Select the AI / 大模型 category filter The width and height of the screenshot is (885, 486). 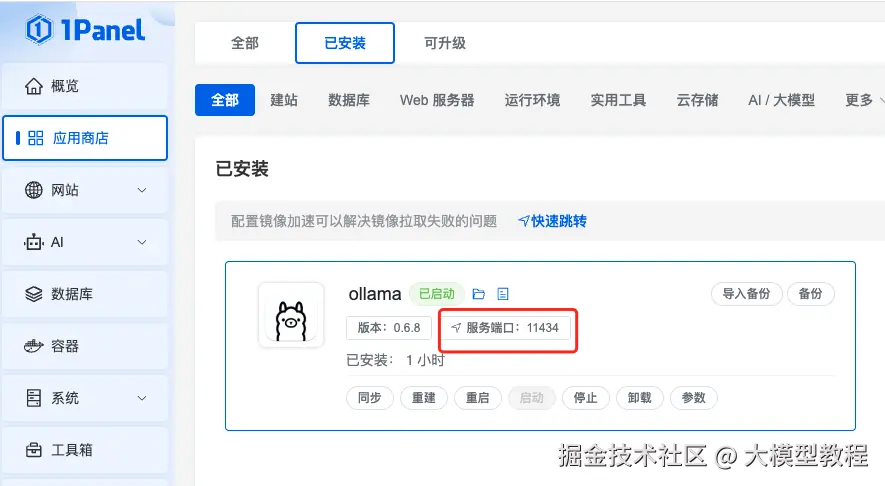(781, 100)
